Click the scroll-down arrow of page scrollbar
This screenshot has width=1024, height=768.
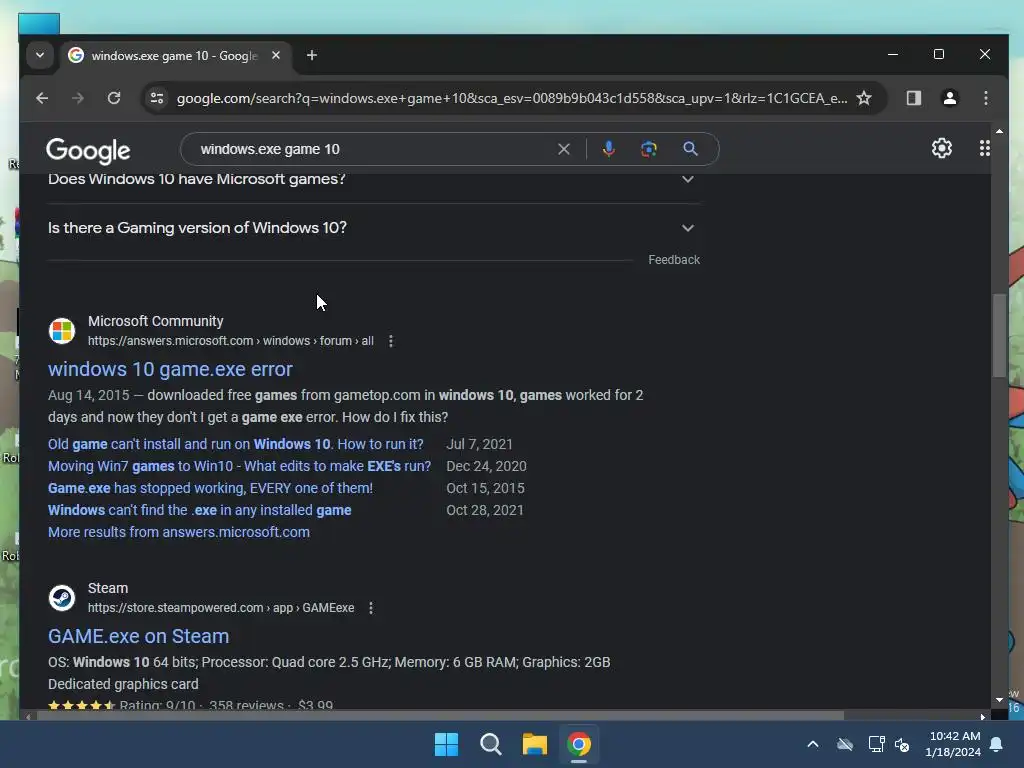point(999,699)
